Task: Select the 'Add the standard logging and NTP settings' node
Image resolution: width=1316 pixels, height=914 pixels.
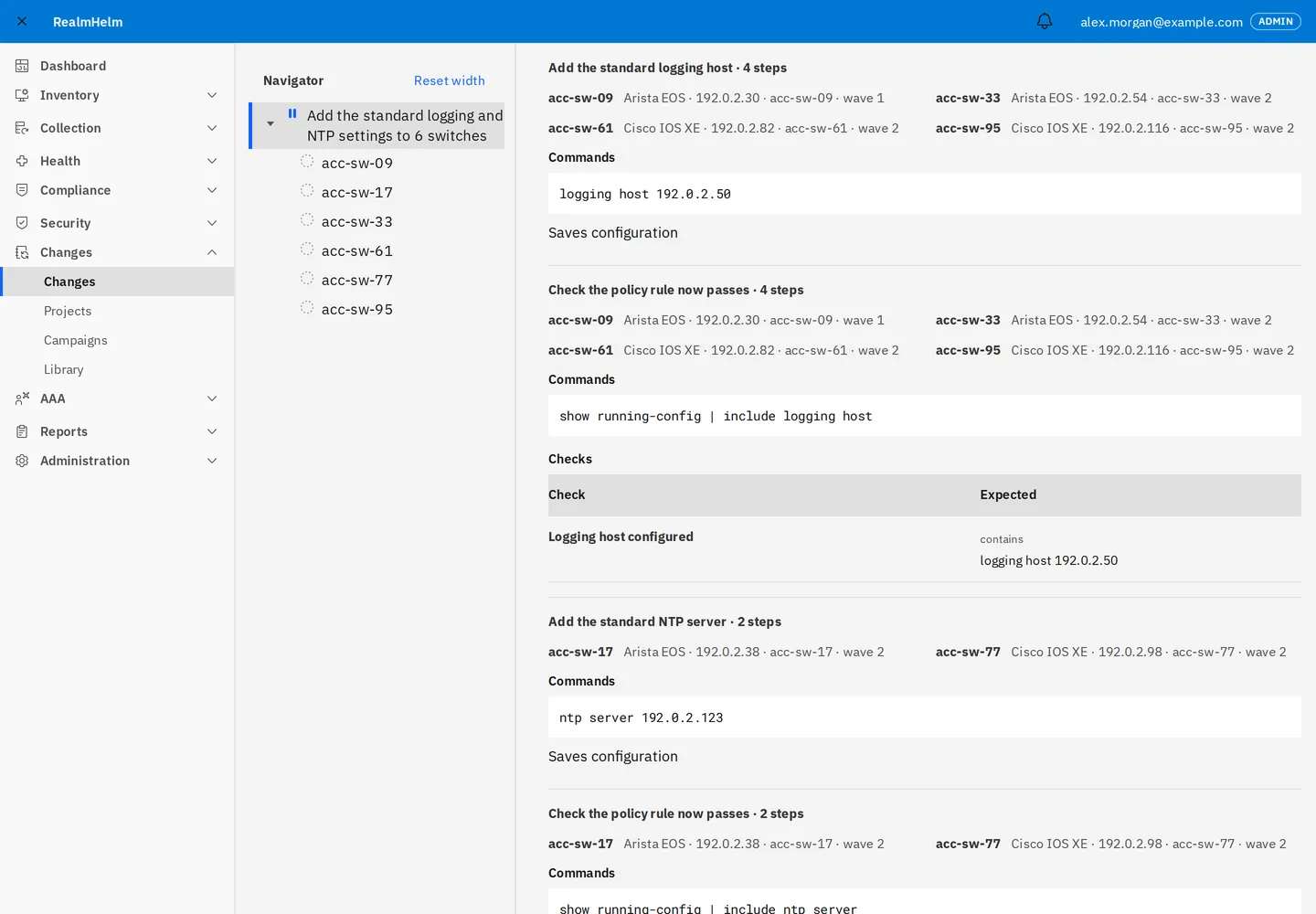Action: [377, 125]
